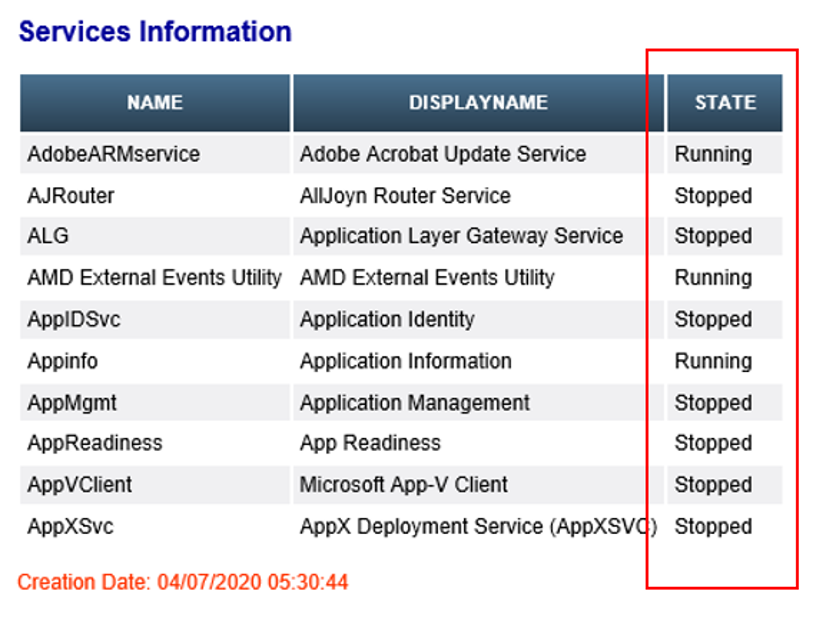Select AllJoyn Router Service display name
Viewport: 825px width, 621px height.
click(x=478, y=196)
